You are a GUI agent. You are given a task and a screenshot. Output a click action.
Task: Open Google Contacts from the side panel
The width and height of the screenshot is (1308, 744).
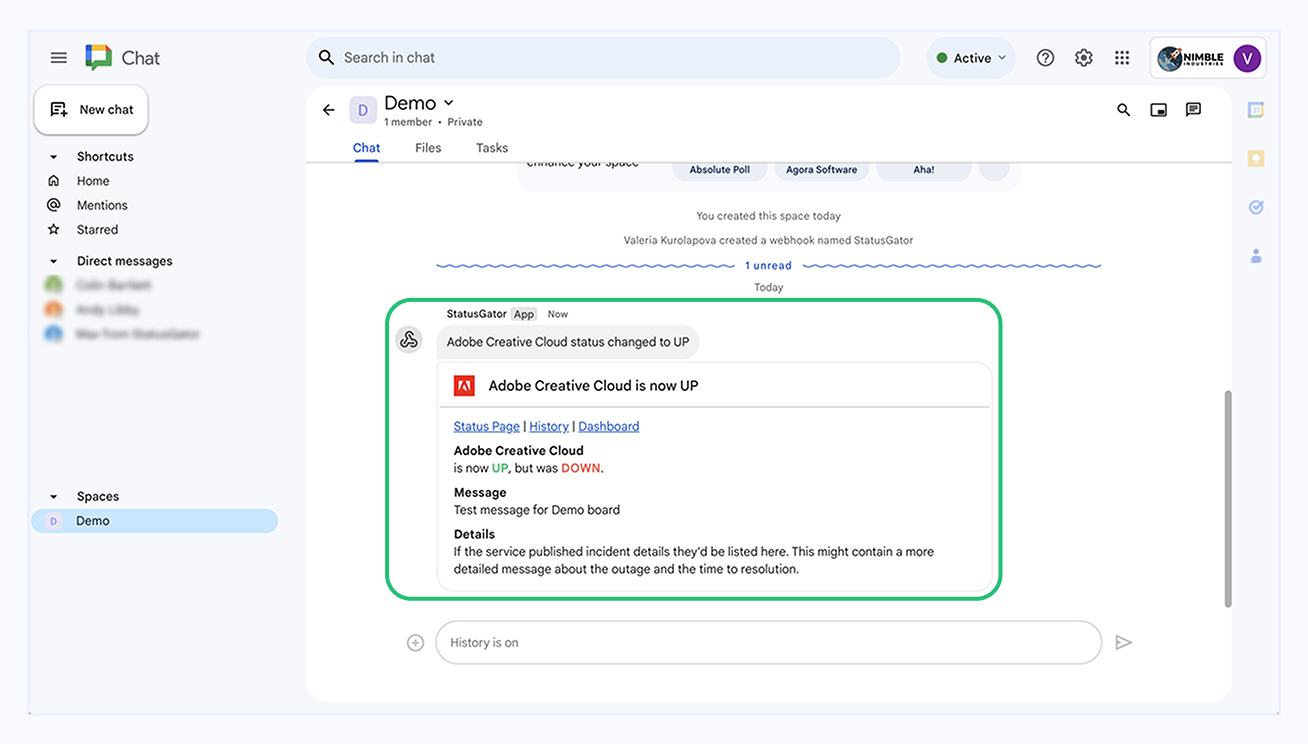(x=1256, y=256)
